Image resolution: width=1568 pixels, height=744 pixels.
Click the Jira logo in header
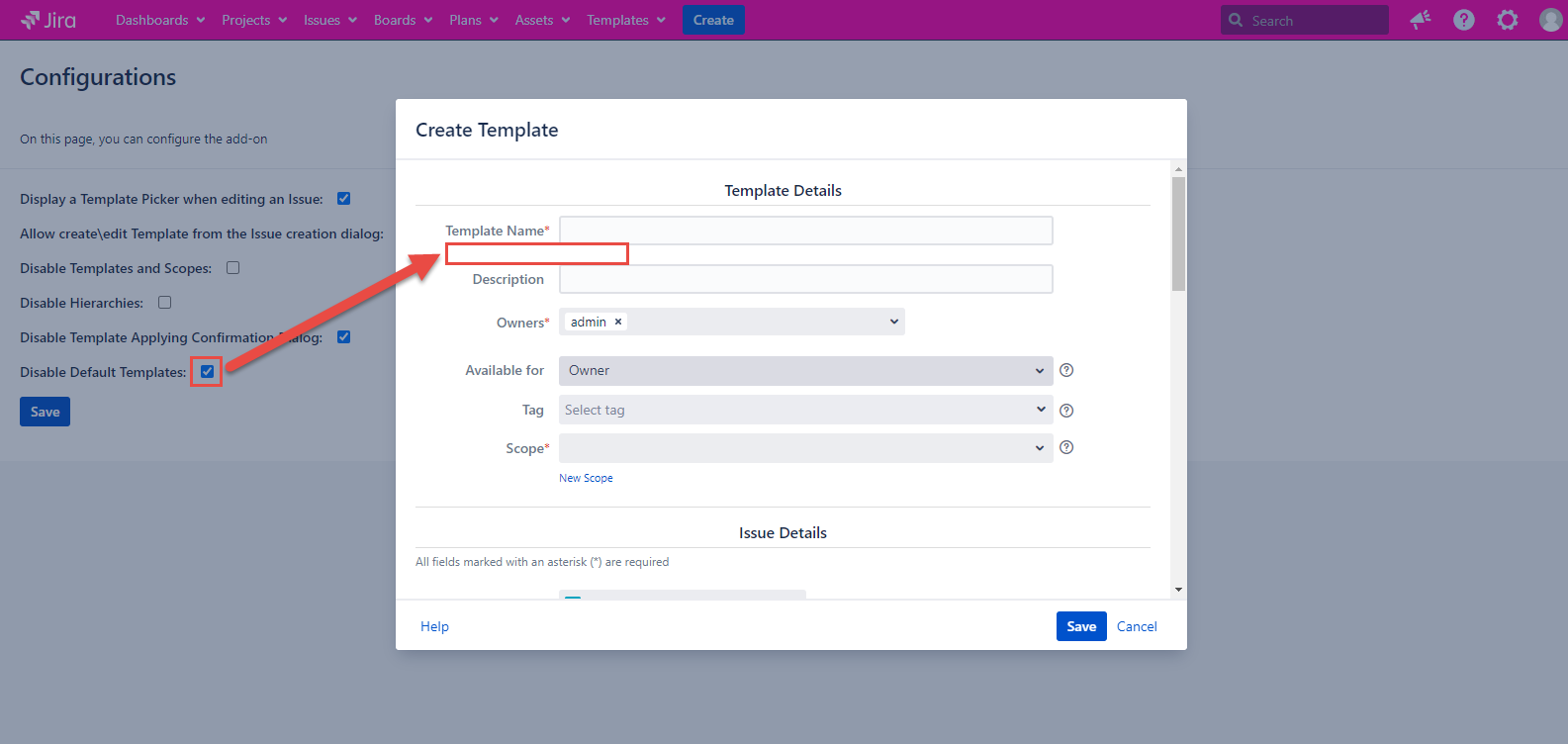point(48,20)
